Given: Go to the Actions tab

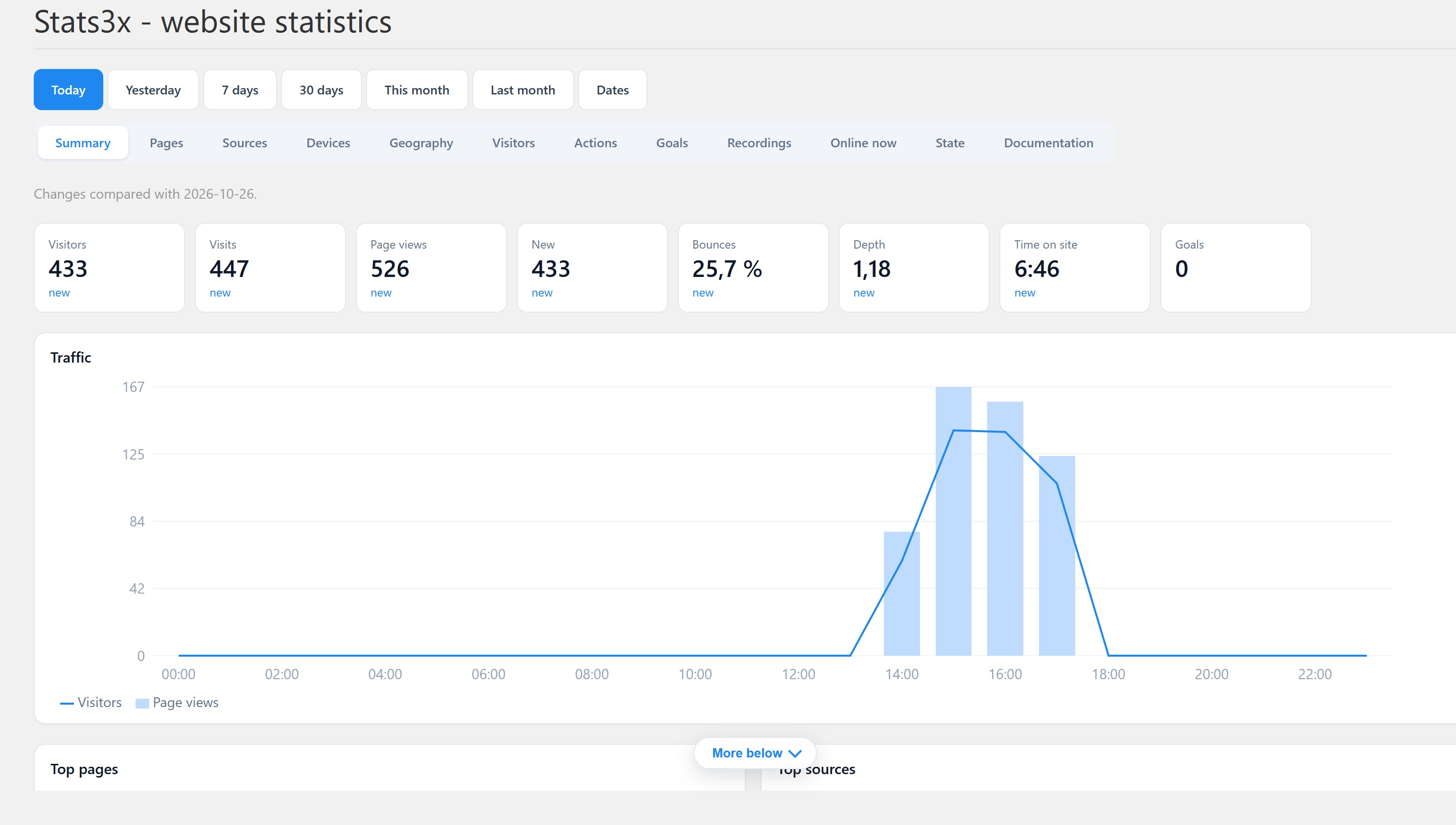Looking at the screenshot, I should (596, 143).
